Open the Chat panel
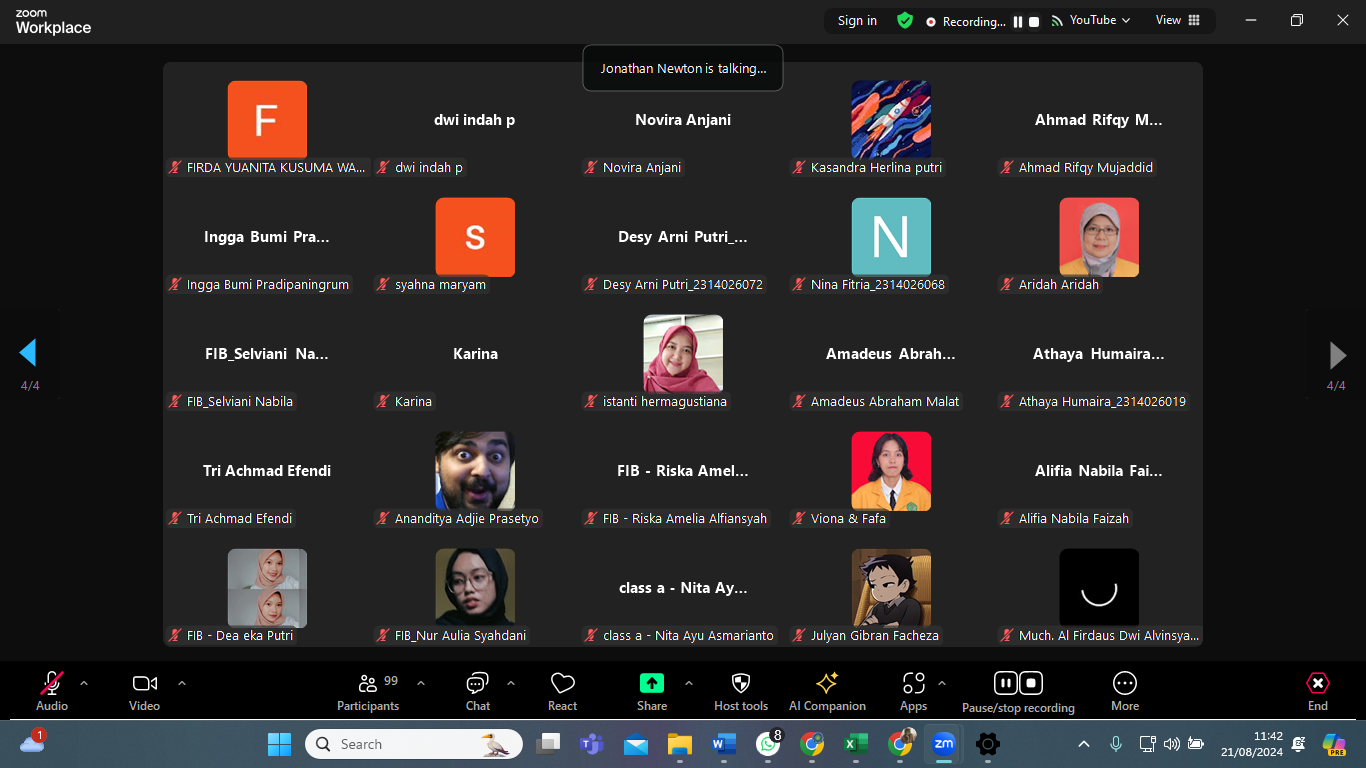This screenshot has width=1366, height=768. pyautogui.click(x=477, y=691)
